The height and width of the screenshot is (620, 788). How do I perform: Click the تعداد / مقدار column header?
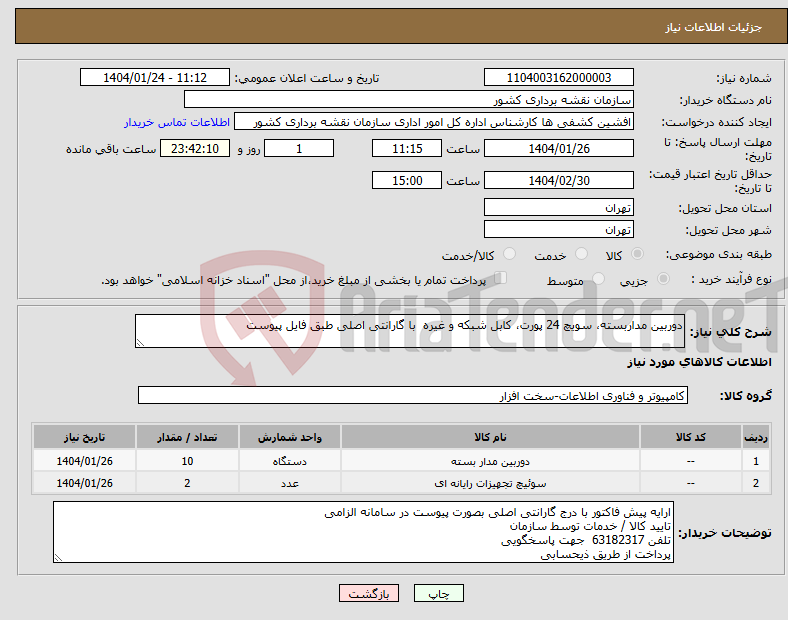click(x=187, y=437)
